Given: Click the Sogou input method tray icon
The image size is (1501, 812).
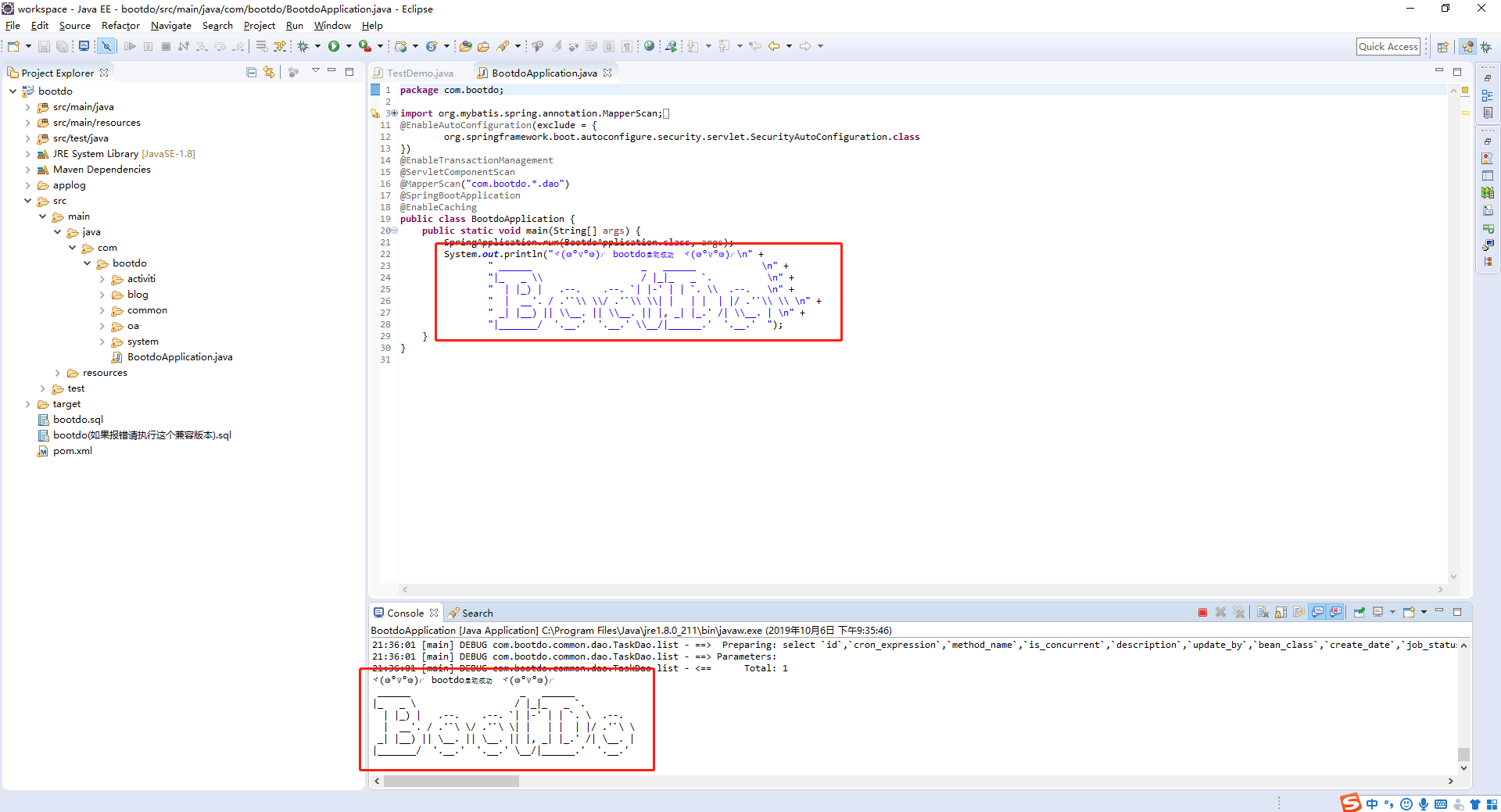Looking at the screenshot, I should coord(1350,803).
